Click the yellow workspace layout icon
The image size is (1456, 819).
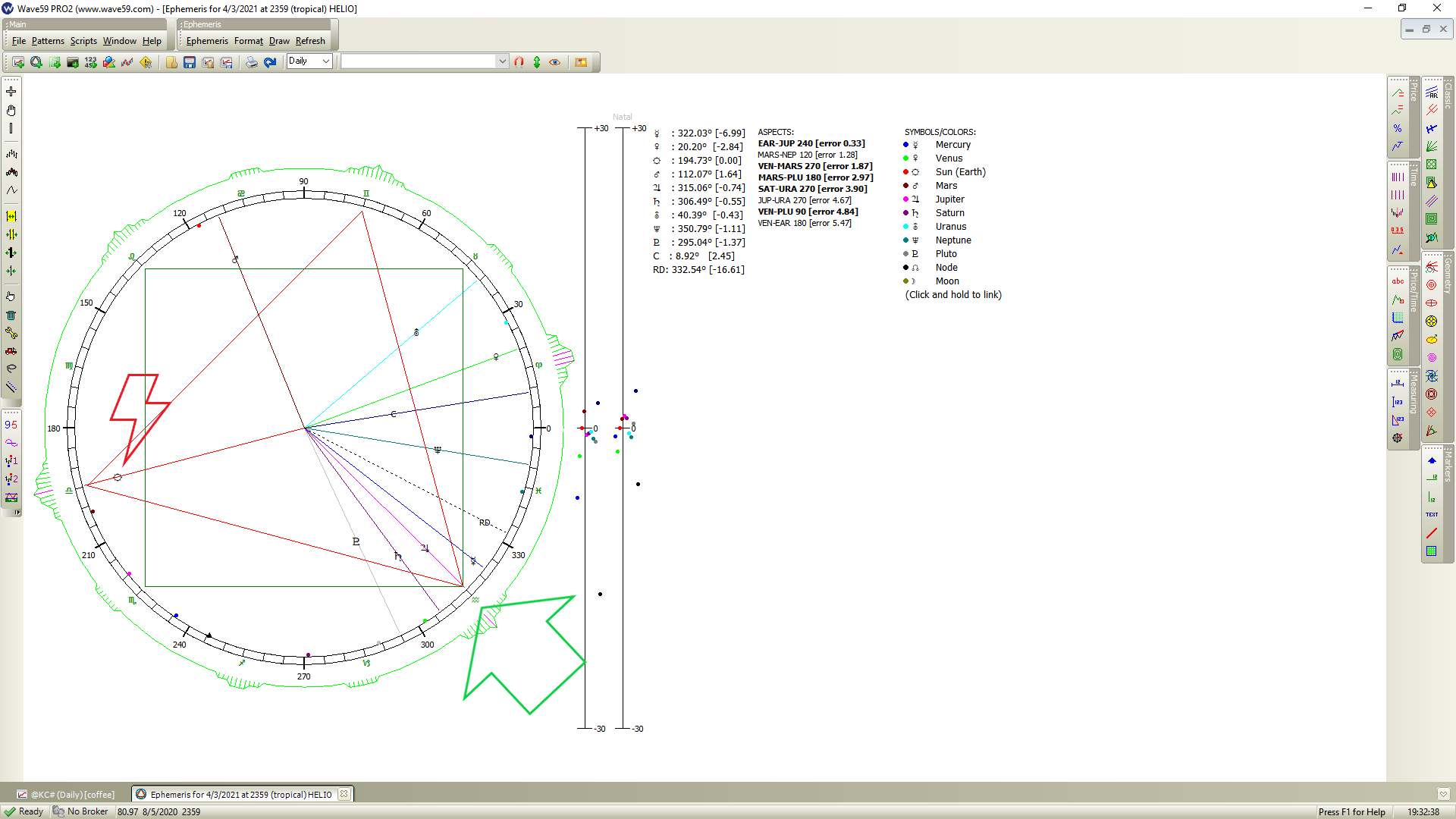pyautogui.click(x=581, y=62)
